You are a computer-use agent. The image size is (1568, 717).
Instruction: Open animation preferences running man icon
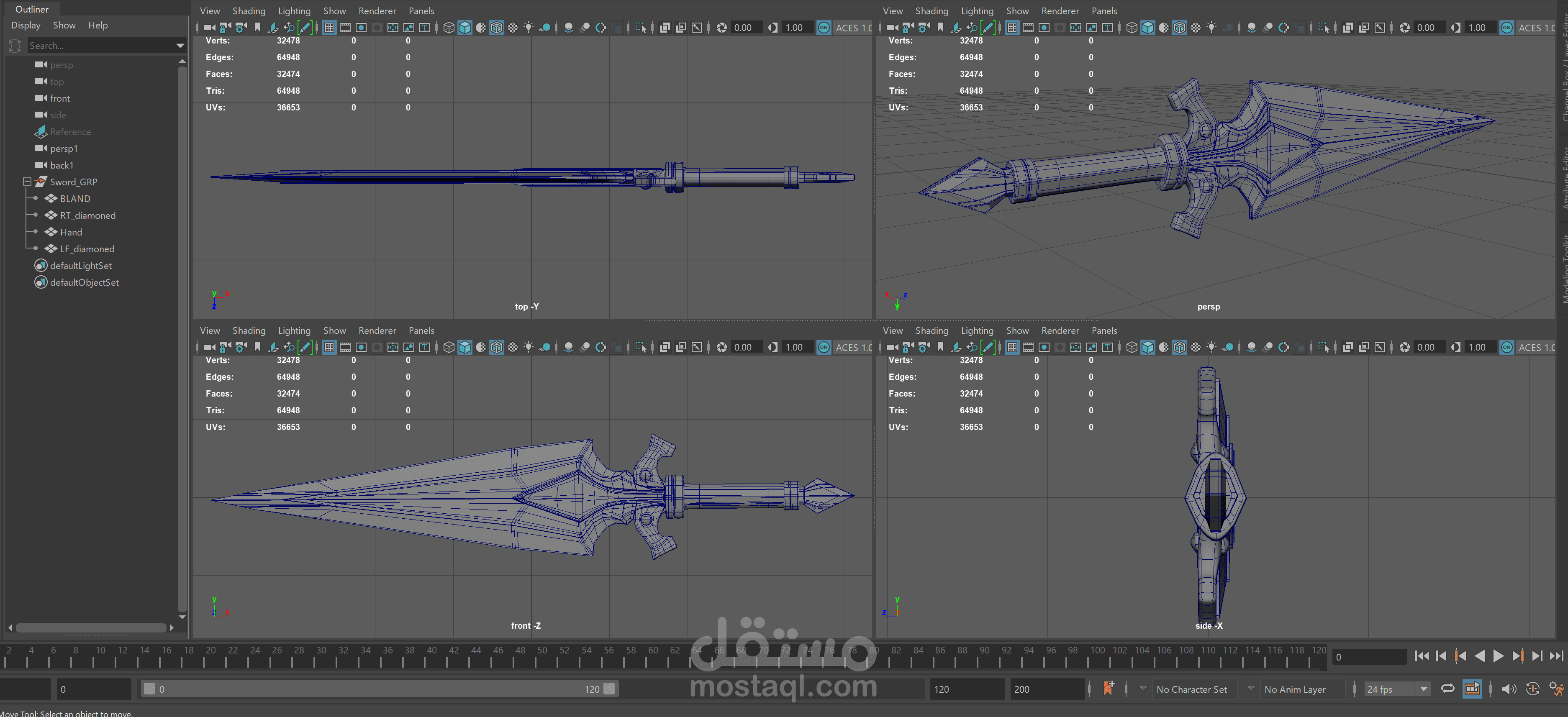[x=1555, y=689]
